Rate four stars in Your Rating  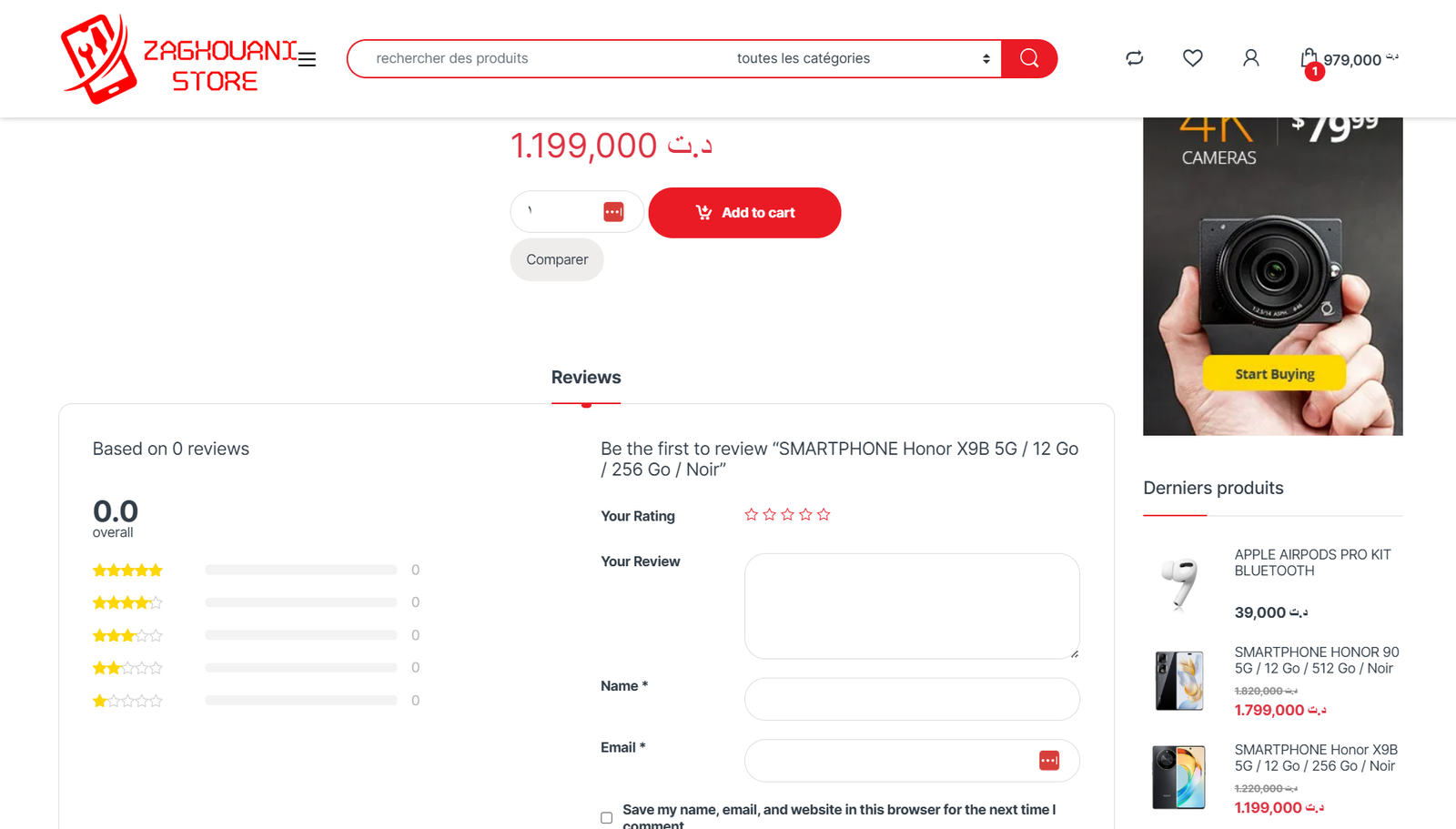805,515
